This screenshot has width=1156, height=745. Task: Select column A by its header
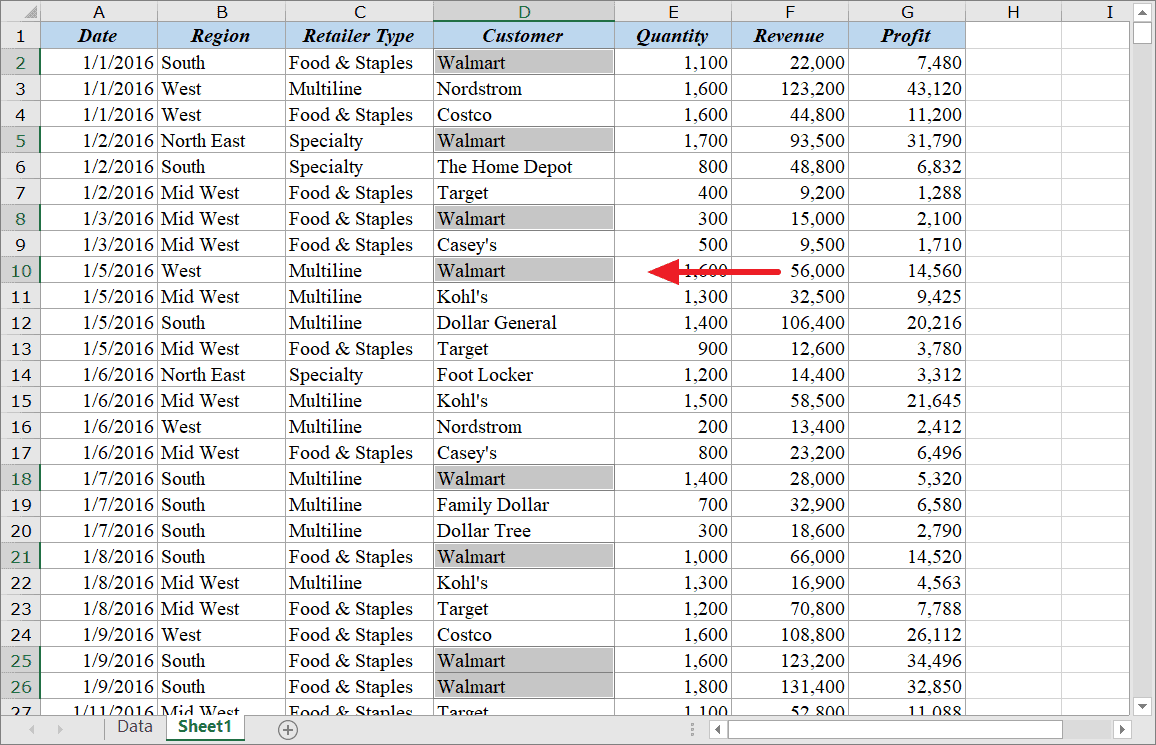pos(98,11)
